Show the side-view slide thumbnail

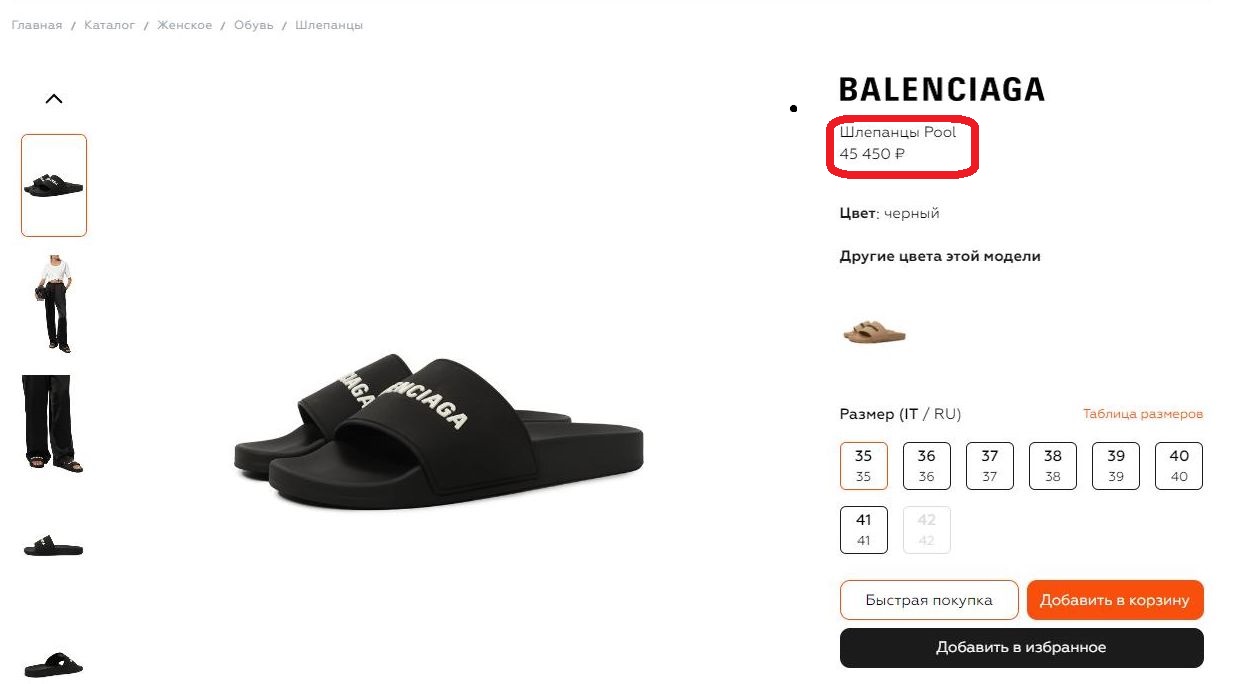(54, 546)
